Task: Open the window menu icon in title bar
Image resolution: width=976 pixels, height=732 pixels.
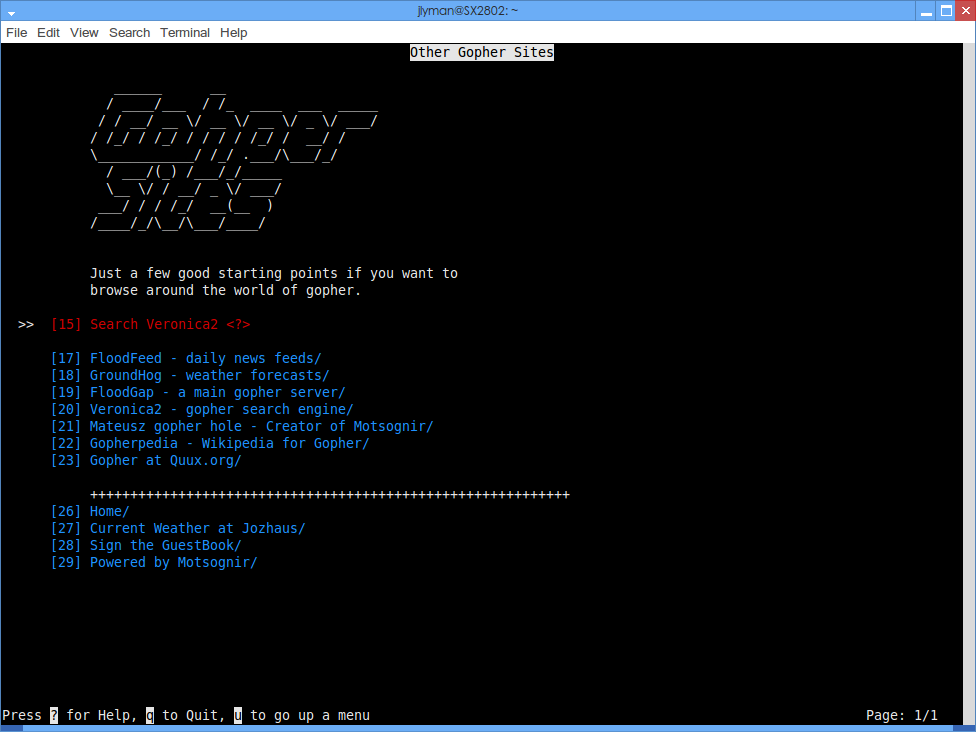Action: coord(12,12)
